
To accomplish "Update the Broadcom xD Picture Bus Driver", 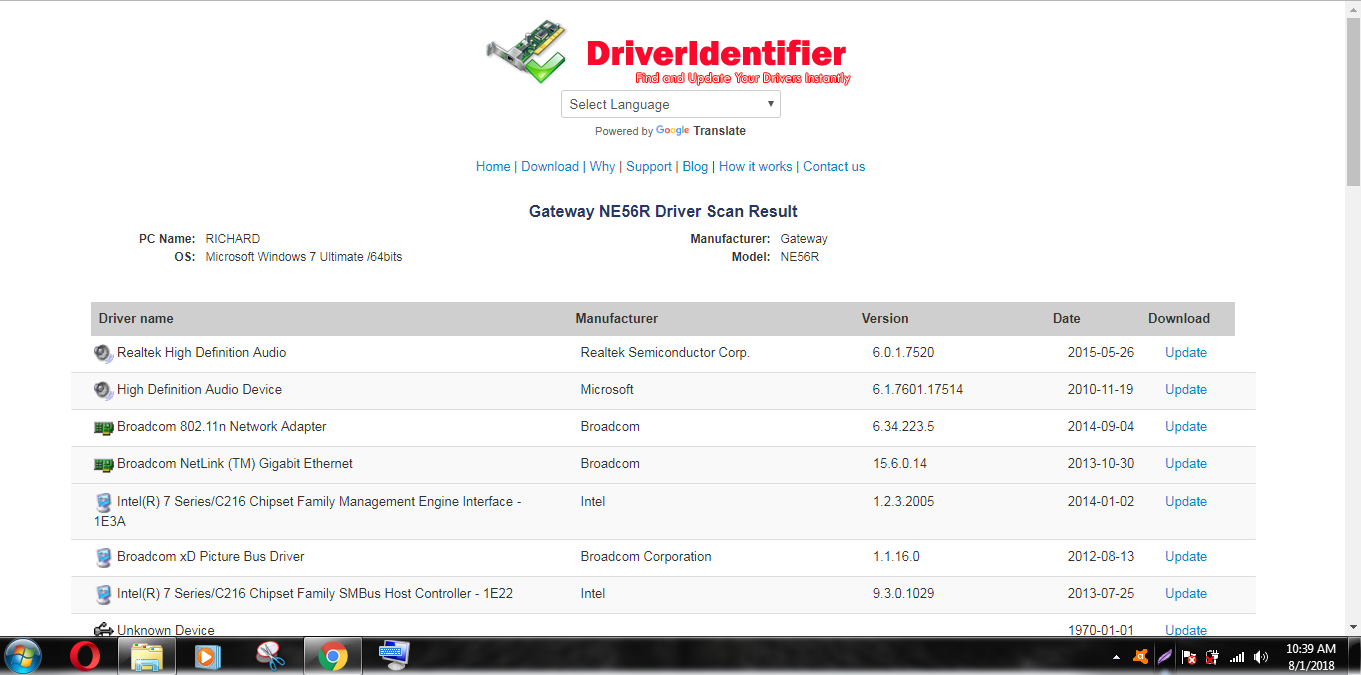I will point(1186,557).
